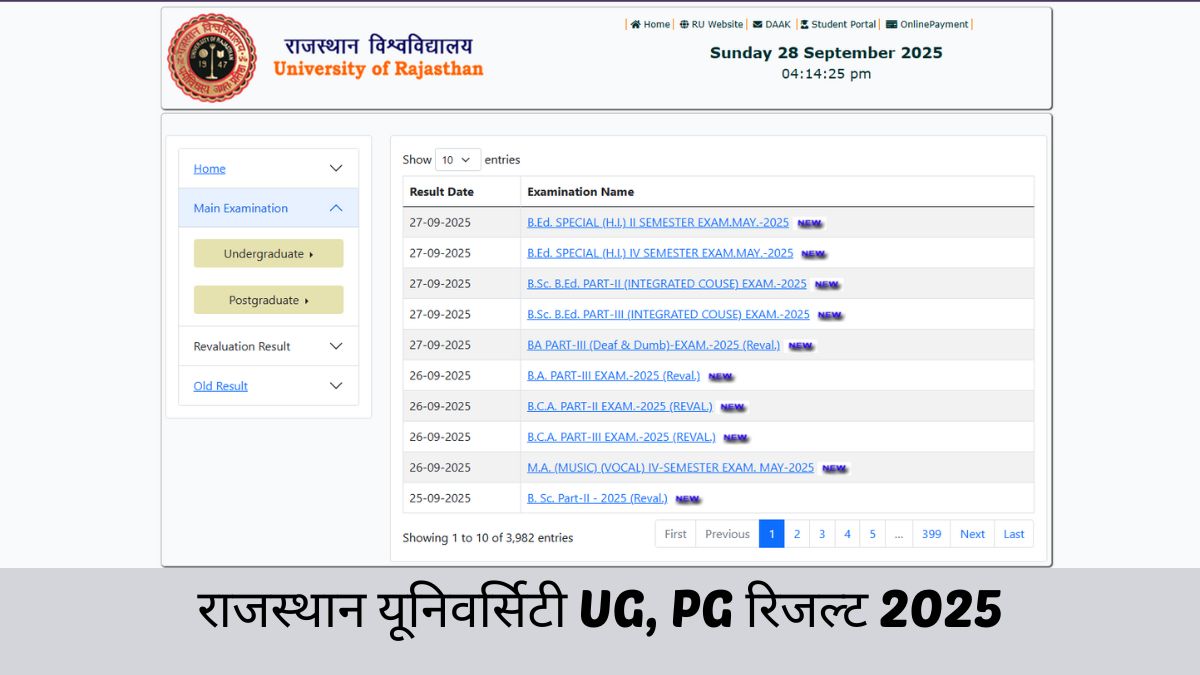Click NEW badge beside B.C.A. PART-II Reval
The image size is (1200, 675).
coord(733,407)
